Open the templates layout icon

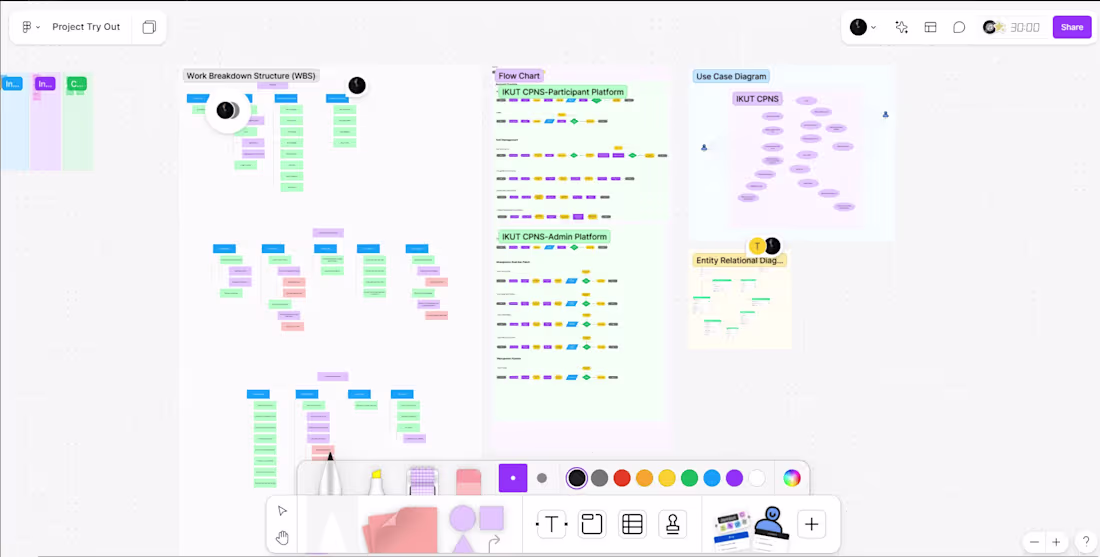click(x=930, y=27)
